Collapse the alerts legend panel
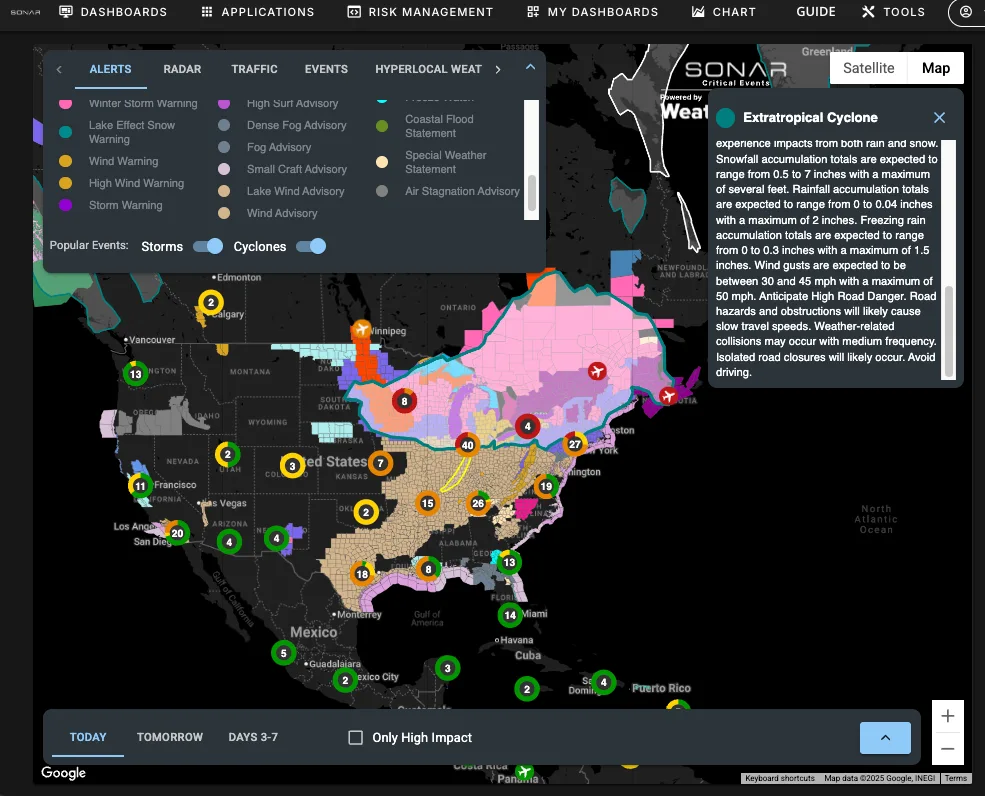 (x=530, y=68)
